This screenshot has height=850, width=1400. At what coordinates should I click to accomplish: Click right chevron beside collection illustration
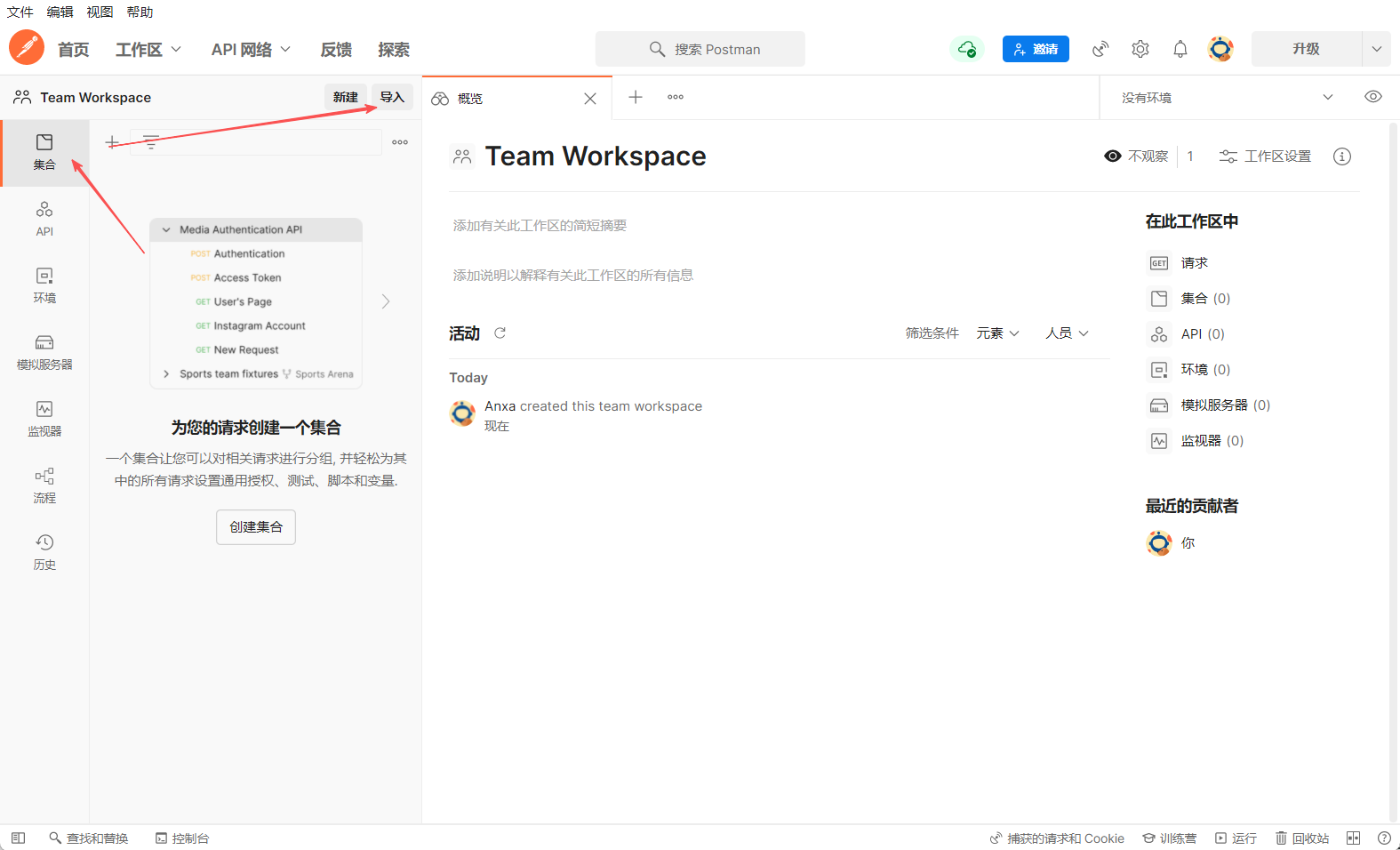386,301
